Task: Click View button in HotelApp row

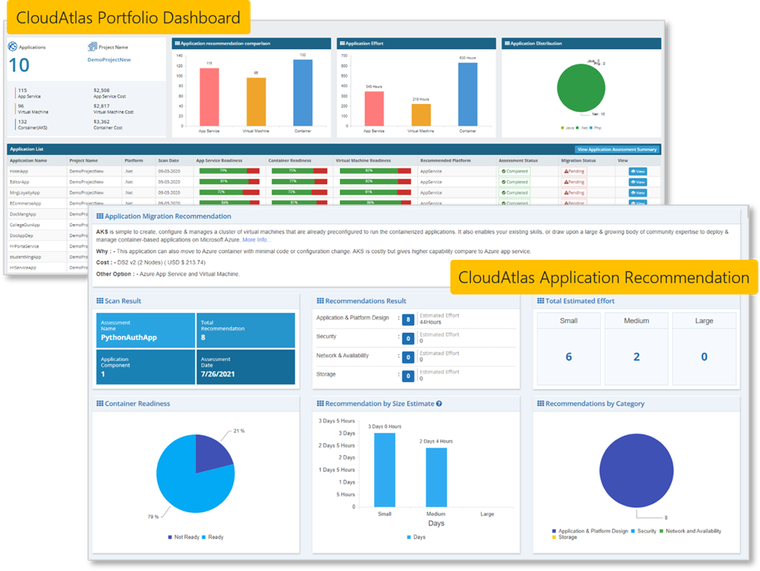Action: (637, 171)
